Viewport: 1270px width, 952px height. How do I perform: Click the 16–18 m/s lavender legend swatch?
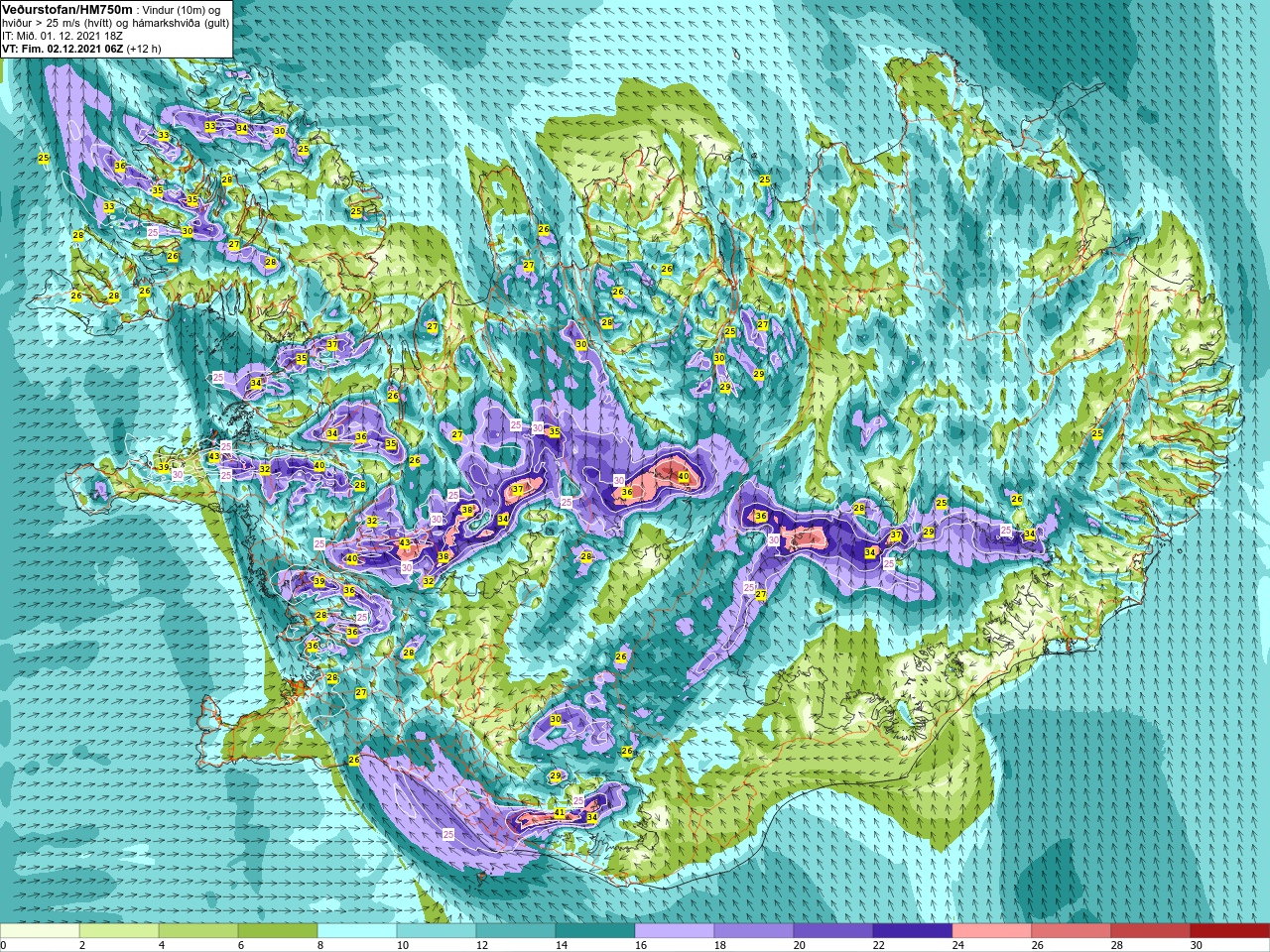[675, 931]
